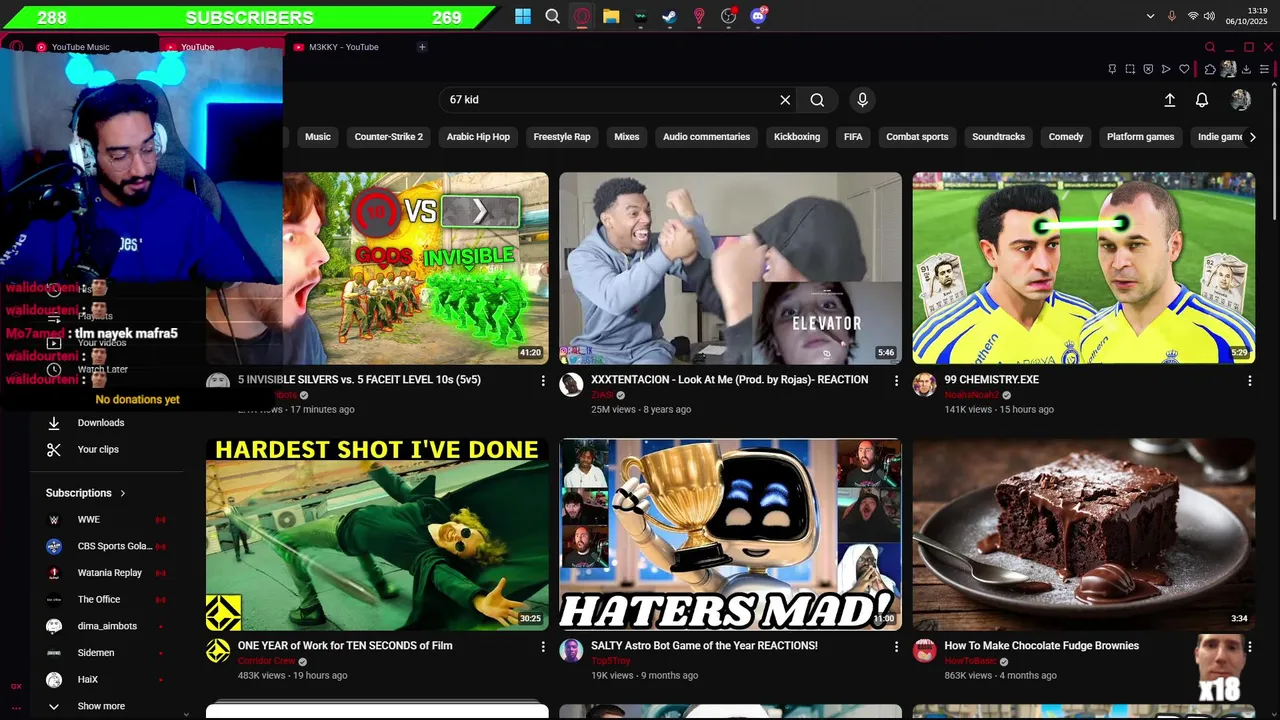Select the Arabic Hip Hop chip

tap(478, 137)
